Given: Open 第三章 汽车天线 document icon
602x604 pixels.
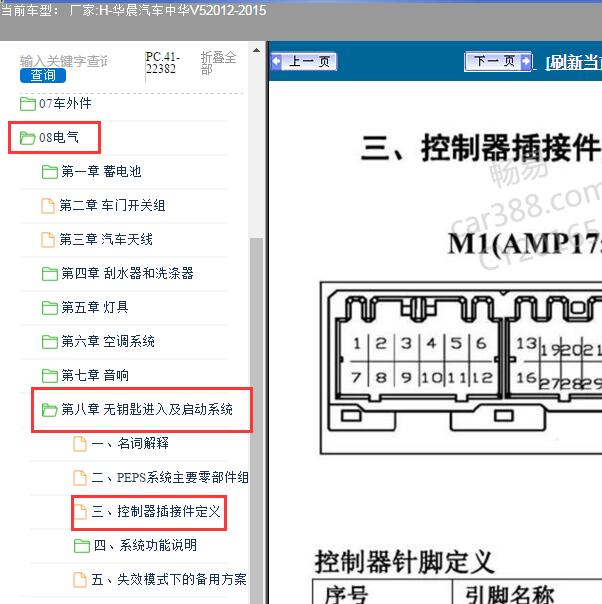Looking at the screenshot, I should coord(48,239).
